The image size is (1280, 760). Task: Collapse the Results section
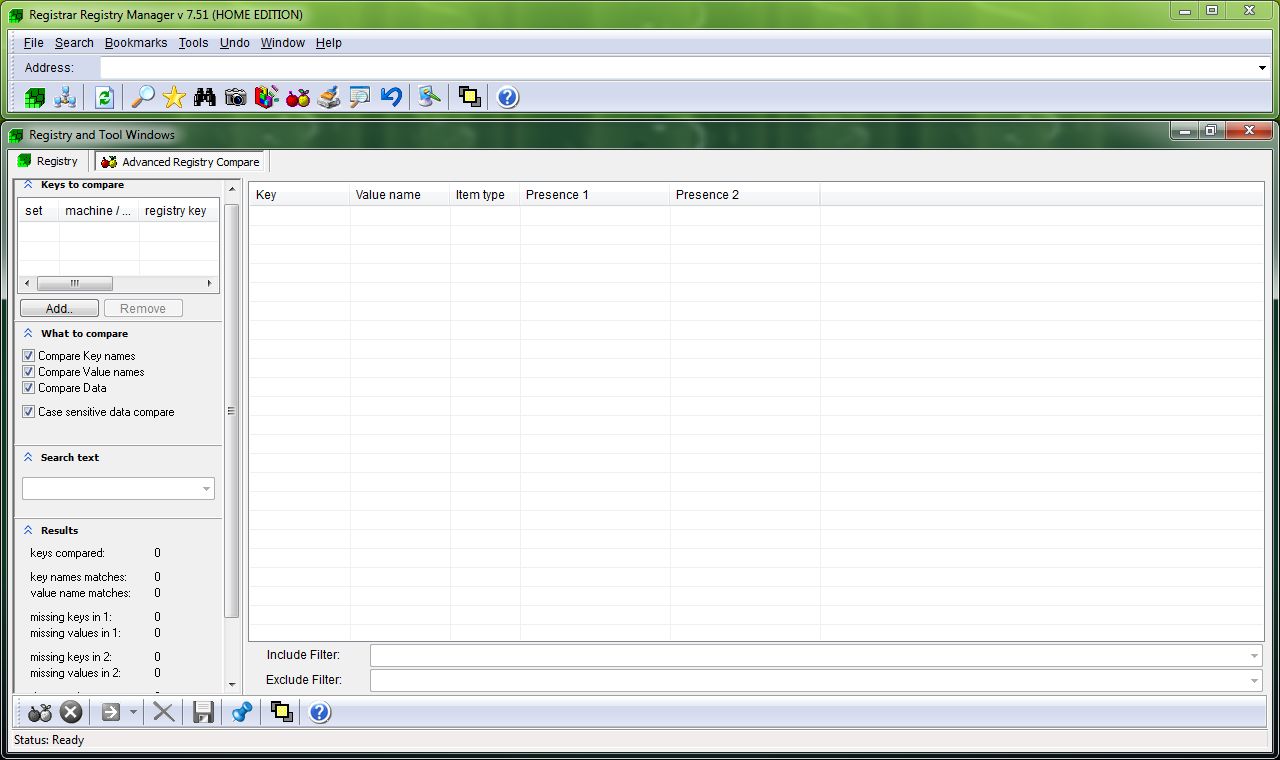[28, 530]
